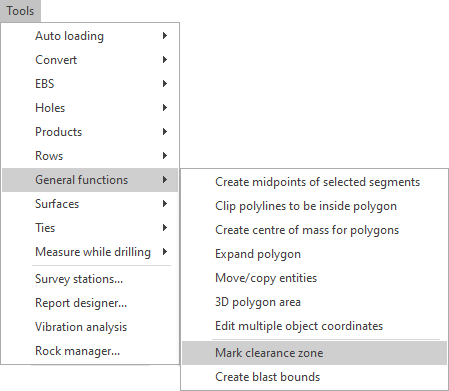Viewport: 449px width, 391px height.
Task: Open the Ties submenu
Action: pyautogui.click(x=90, y=228)
